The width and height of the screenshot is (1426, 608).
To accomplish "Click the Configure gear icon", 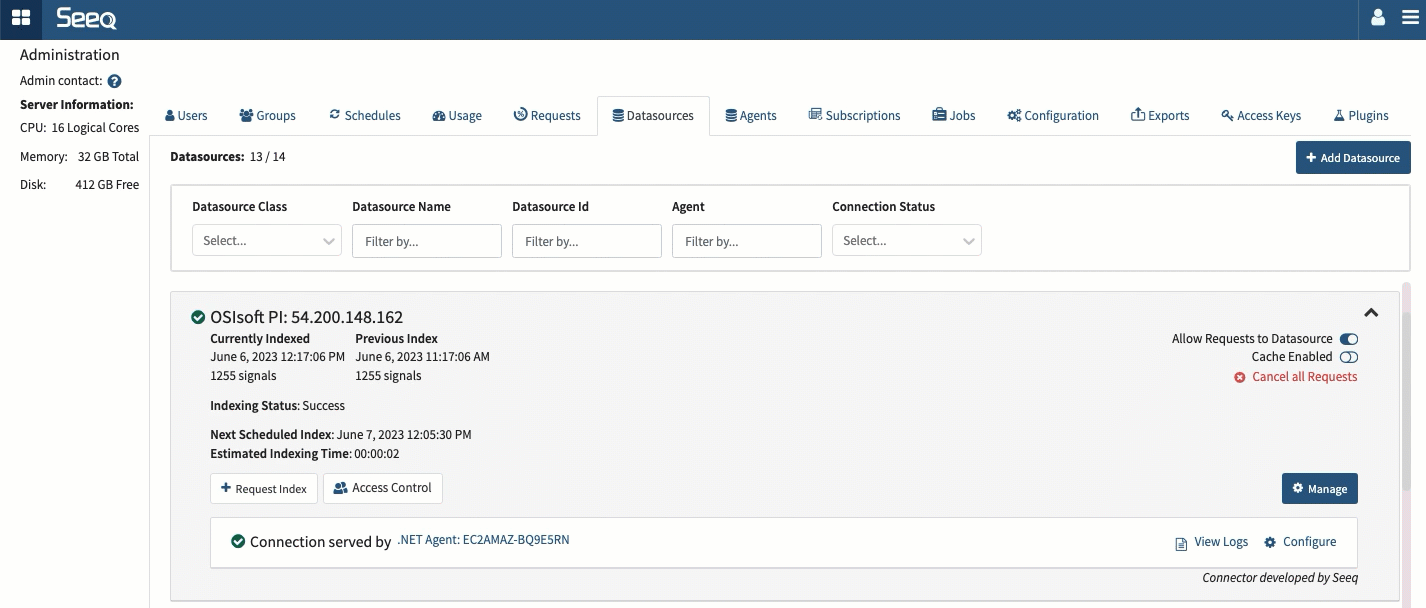I will click(1270, 542).
